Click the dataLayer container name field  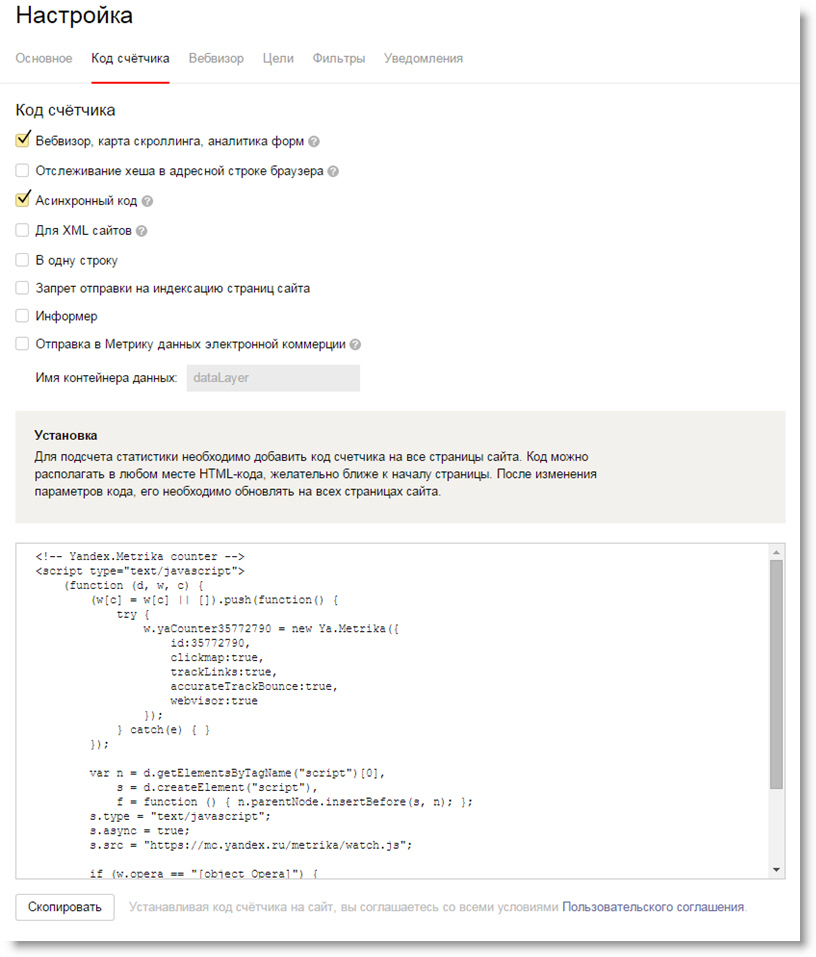tap(273, 378)
